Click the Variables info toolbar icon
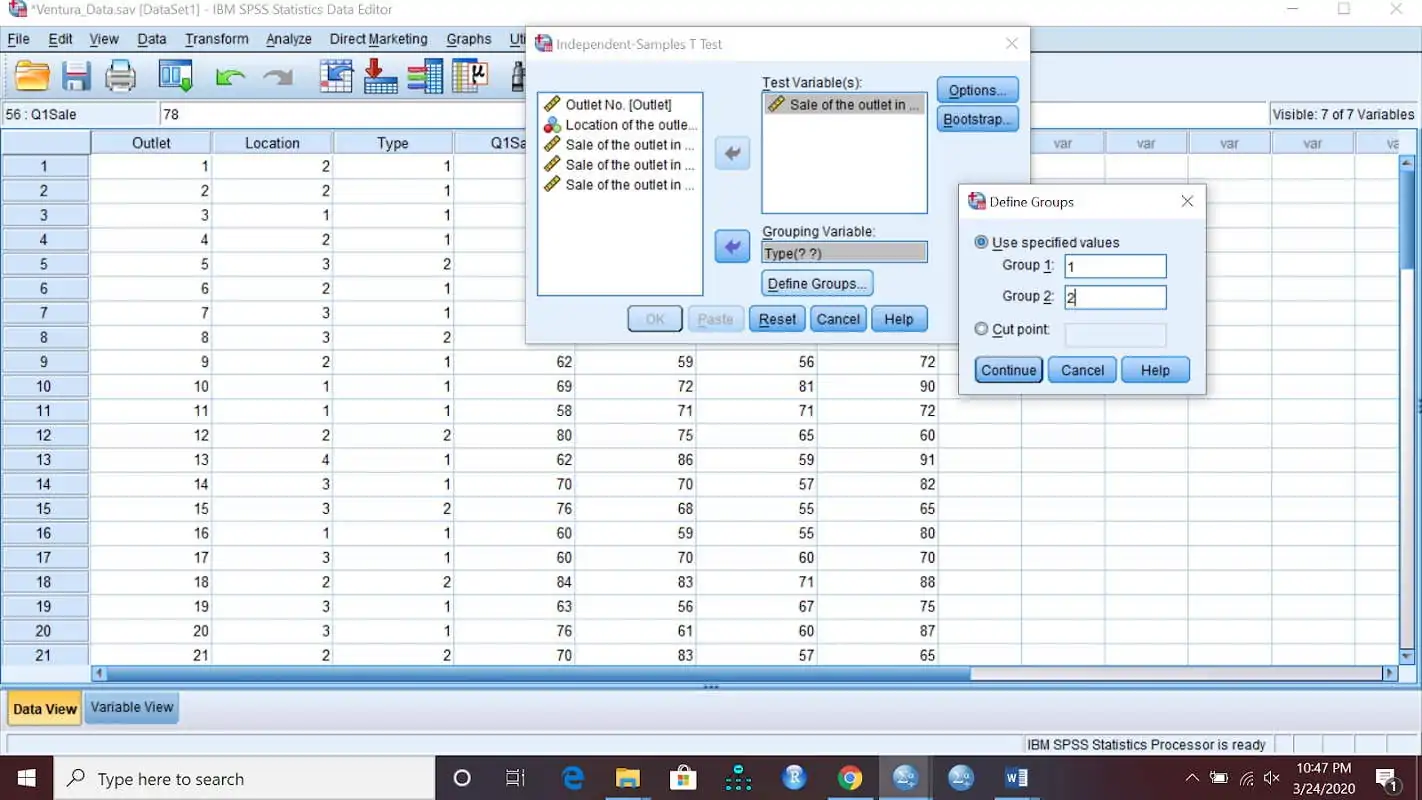This screenshot has height=800, width=1422. pos(424,76)
